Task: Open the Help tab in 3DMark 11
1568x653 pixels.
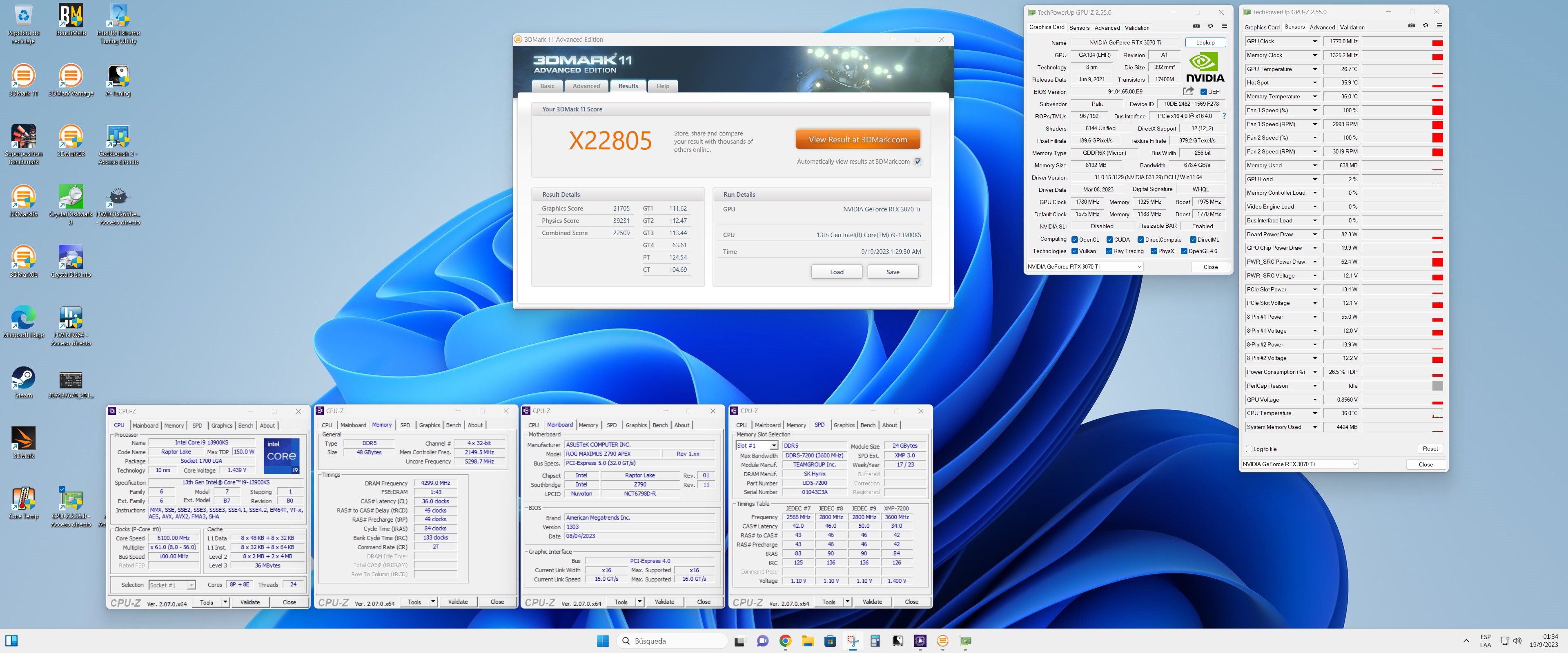Action: click(x=663, y=86)
